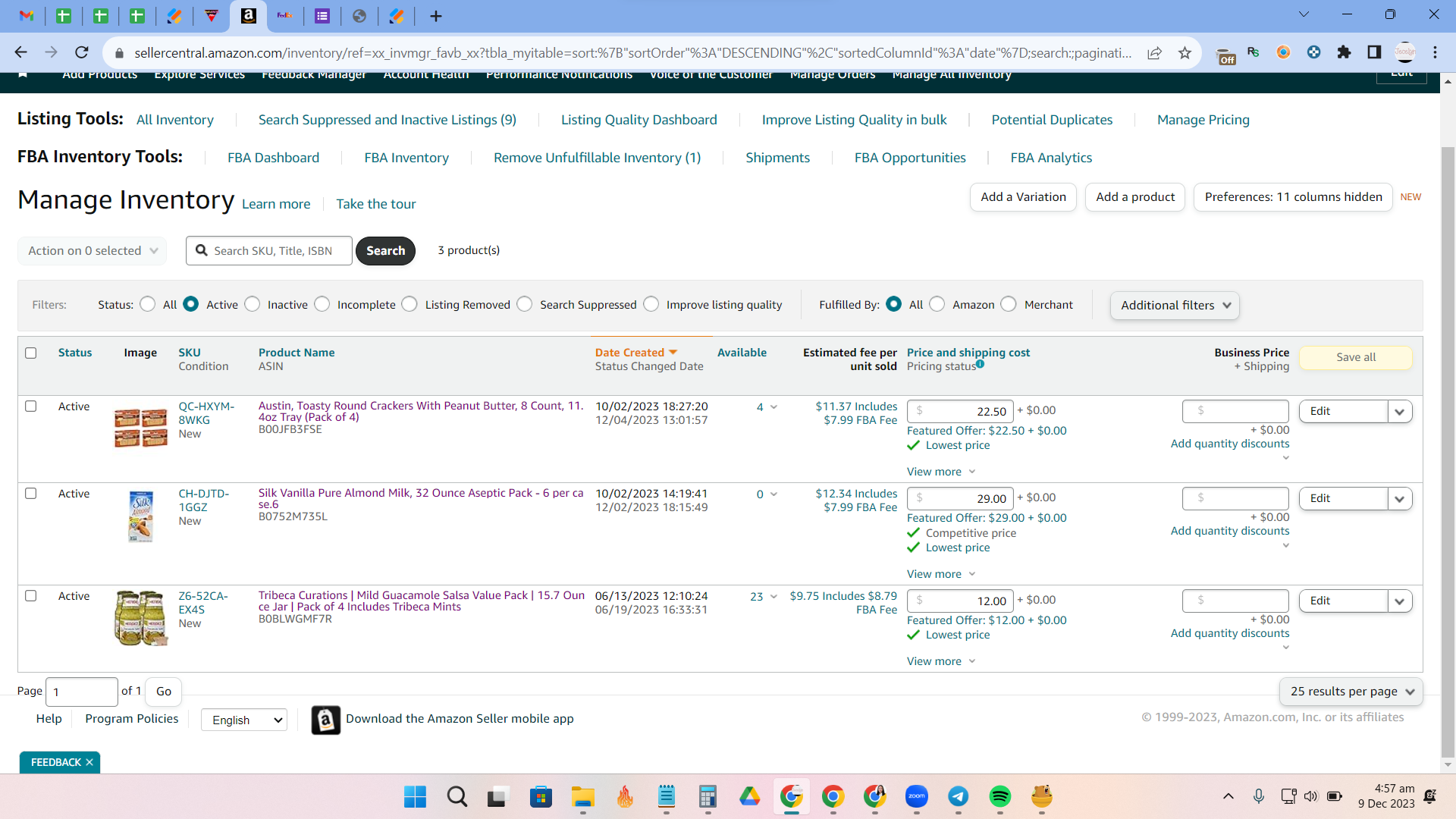This screenshot has height=819, width=1456.
Task: Open Edit dropdown arrow for Silk Almond Milk
Action: coord(1400,499)
